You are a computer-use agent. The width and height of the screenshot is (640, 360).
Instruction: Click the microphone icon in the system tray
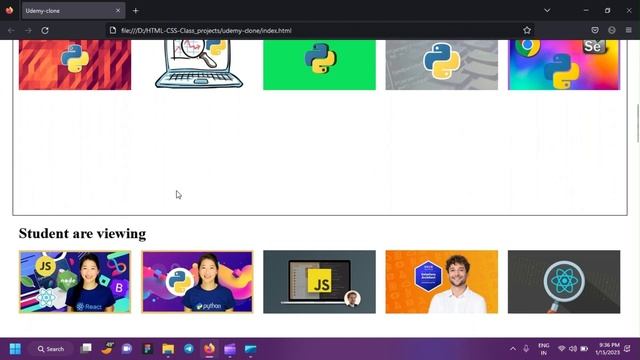(526, 349)
